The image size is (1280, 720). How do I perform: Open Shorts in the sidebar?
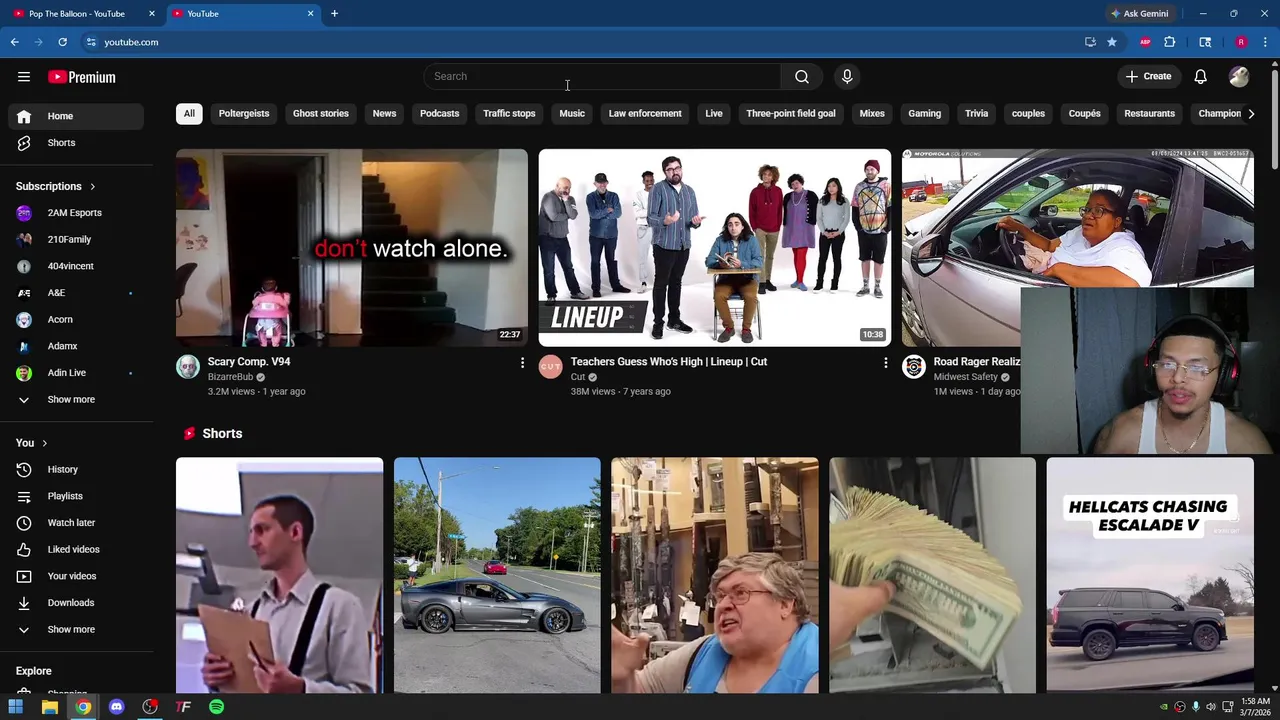click(x=76, y=143)
